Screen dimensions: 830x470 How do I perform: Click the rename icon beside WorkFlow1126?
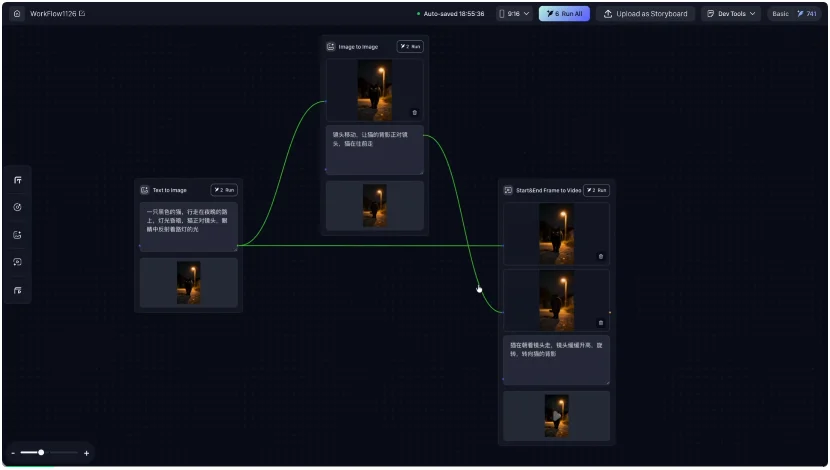click(82, 14)
